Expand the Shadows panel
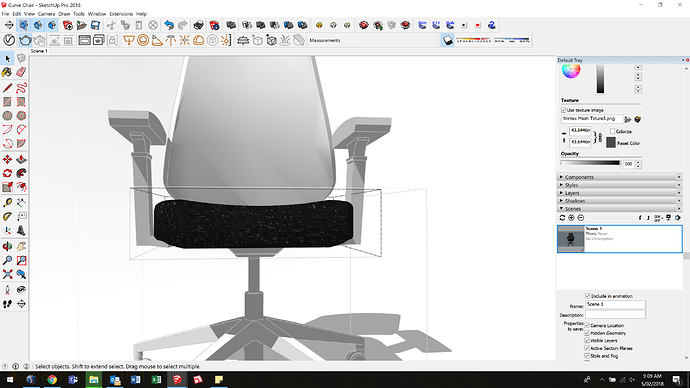690x388 pixels. click(620, 201)
